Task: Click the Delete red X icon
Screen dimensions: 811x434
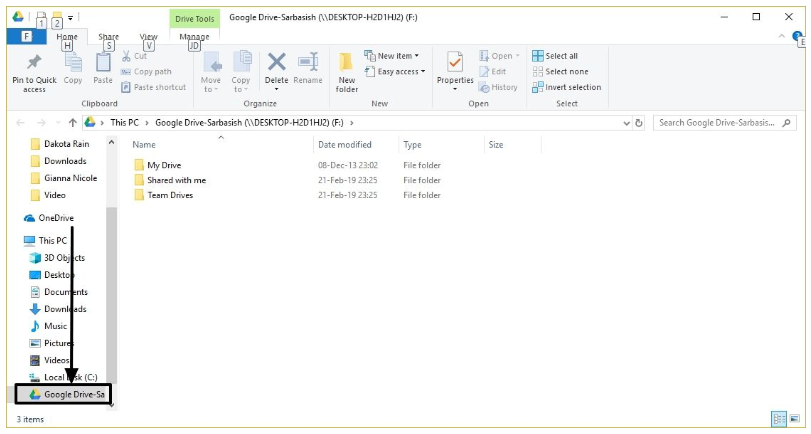Action: (277, 62)
